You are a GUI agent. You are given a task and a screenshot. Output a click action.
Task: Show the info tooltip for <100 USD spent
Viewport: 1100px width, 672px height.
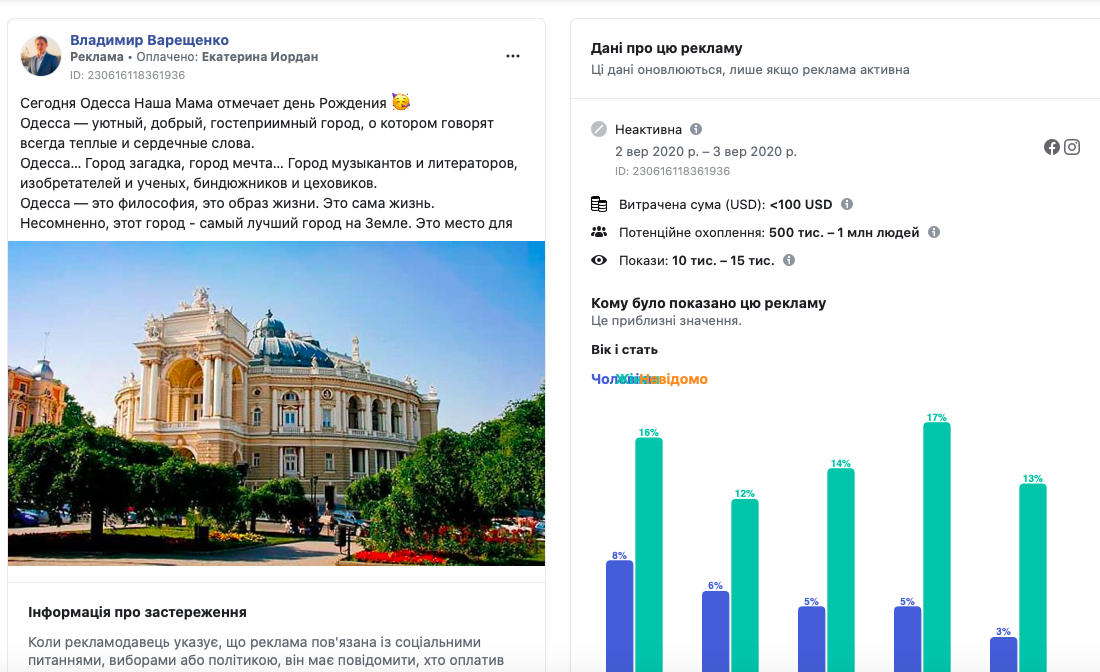click(x=847, y=204)
